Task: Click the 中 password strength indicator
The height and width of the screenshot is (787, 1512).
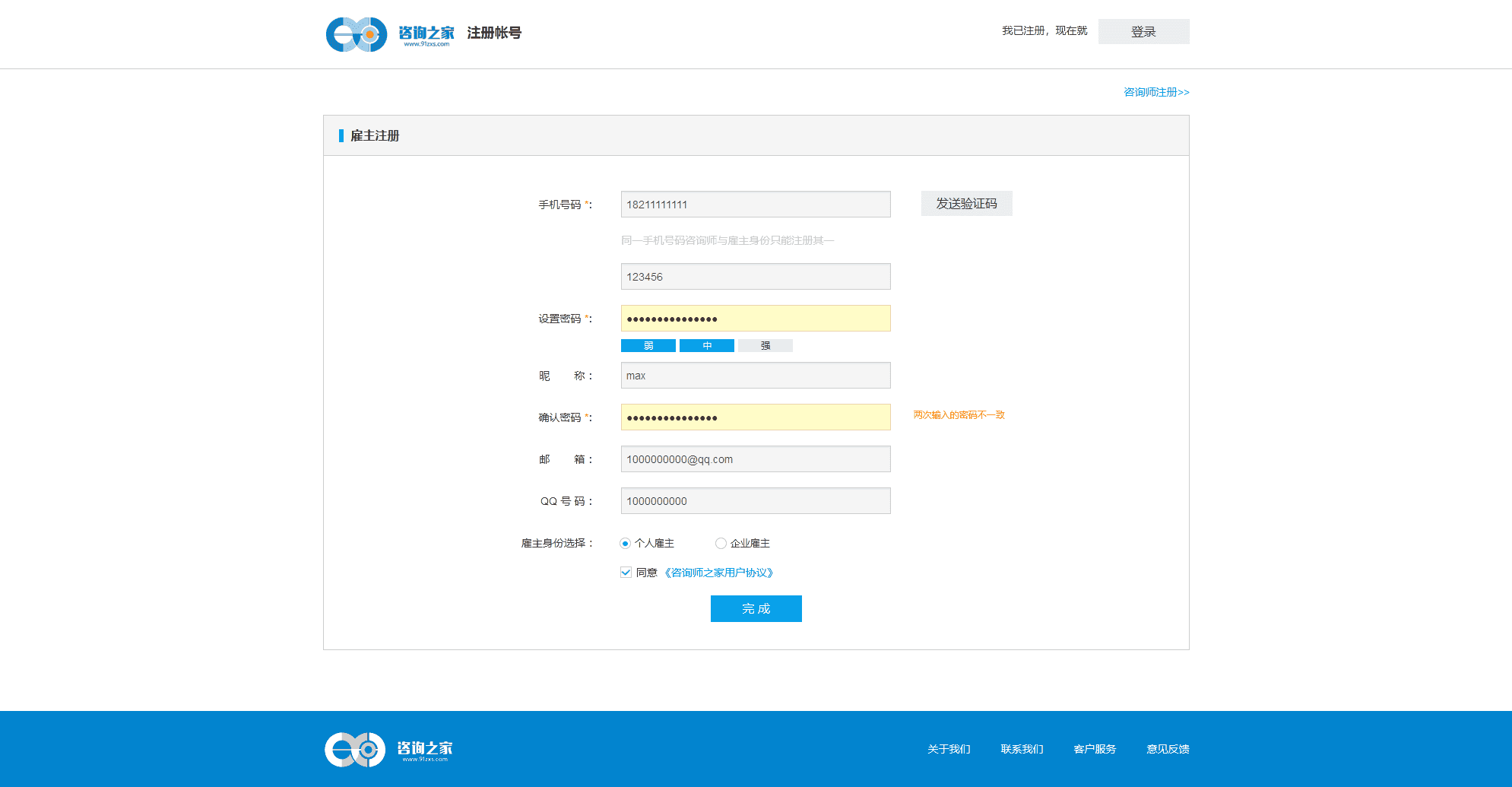Action: point(707,345)
